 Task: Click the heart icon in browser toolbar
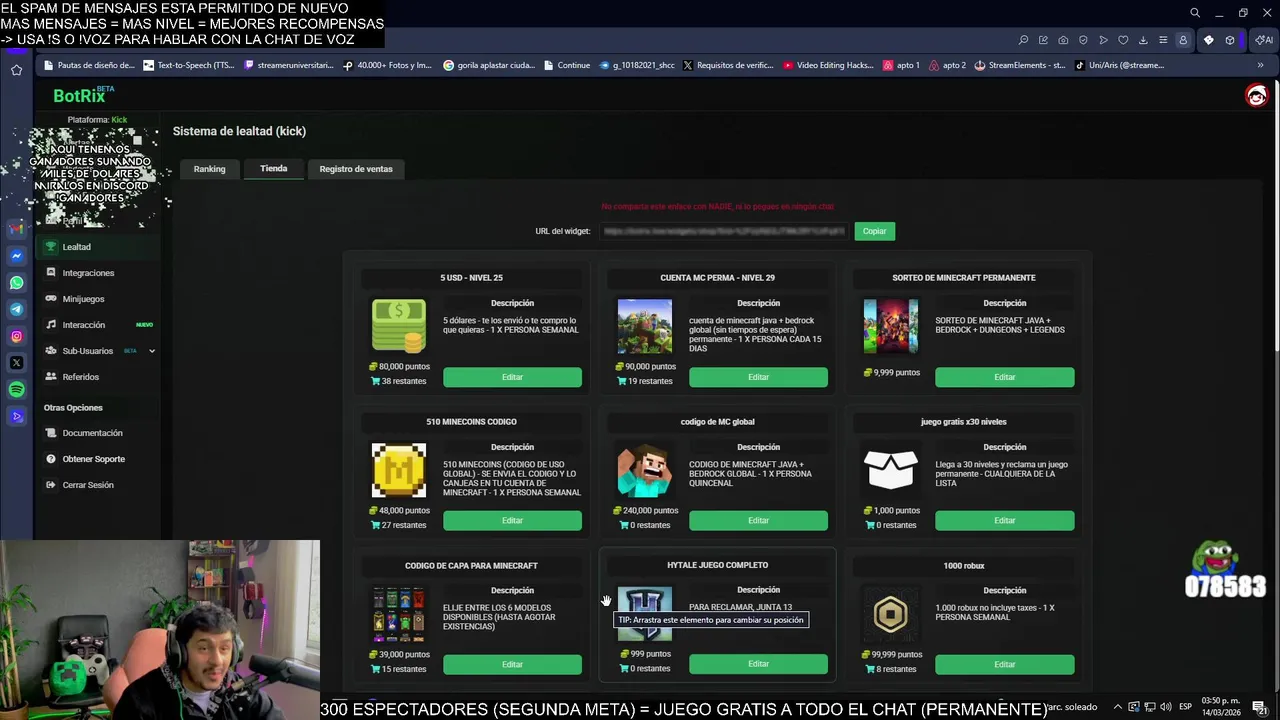(x=1123, y=40)
